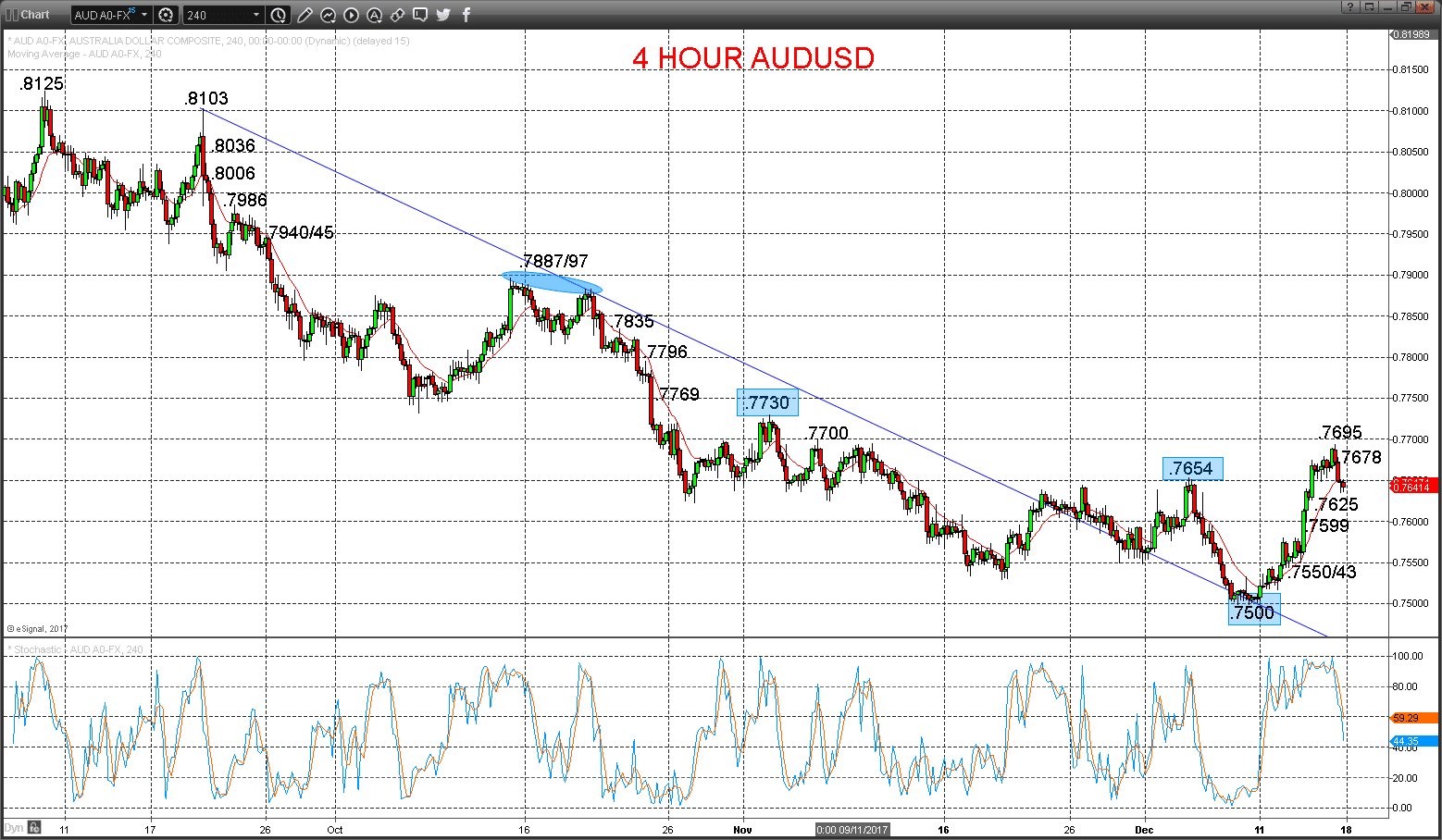1442x840 pixels.
Task: Select the .7730 price annotation box
Action: pos(767,402)
